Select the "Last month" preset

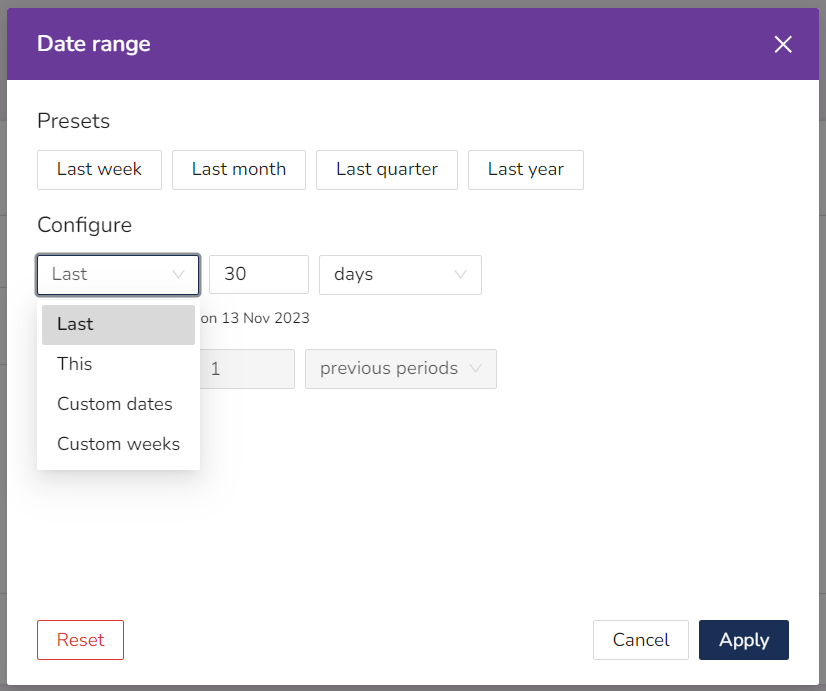coord(238,170)
